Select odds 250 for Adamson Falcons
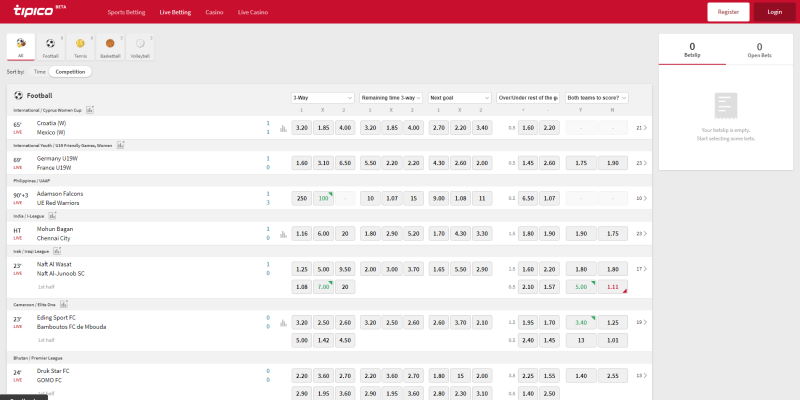This screenshot has height=400, width=800. 302,198
